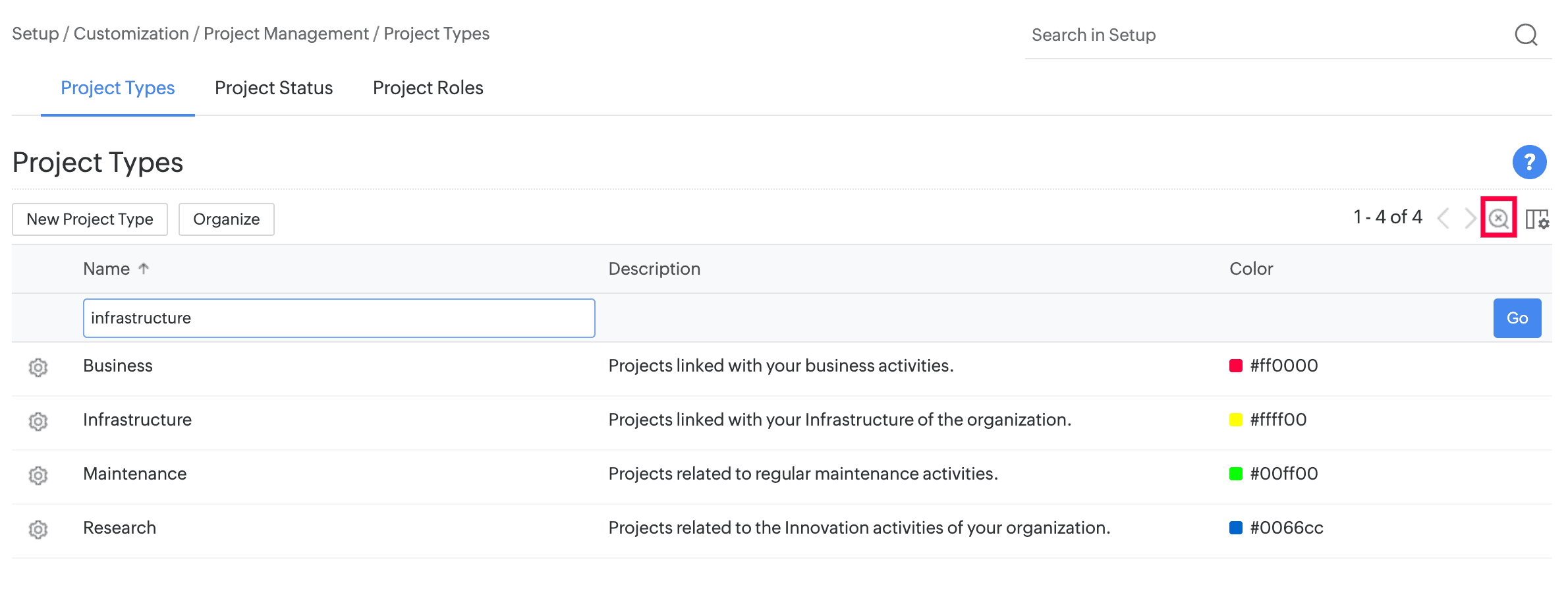Open gear menu for Business row
Image resolution: width=1568 pixels, height=589 pixels.
[38, 367]
